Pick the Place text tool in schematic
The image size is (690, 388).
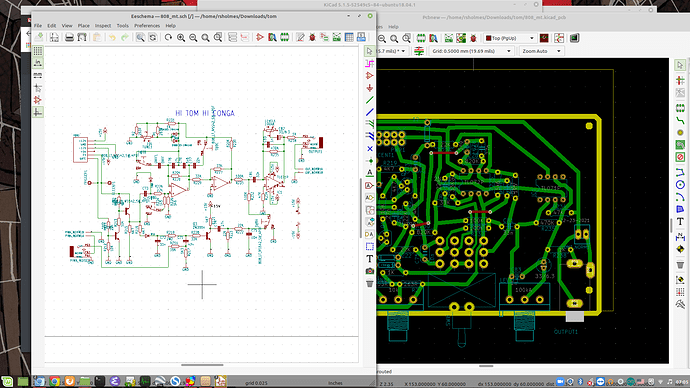(x=370, y=259)
